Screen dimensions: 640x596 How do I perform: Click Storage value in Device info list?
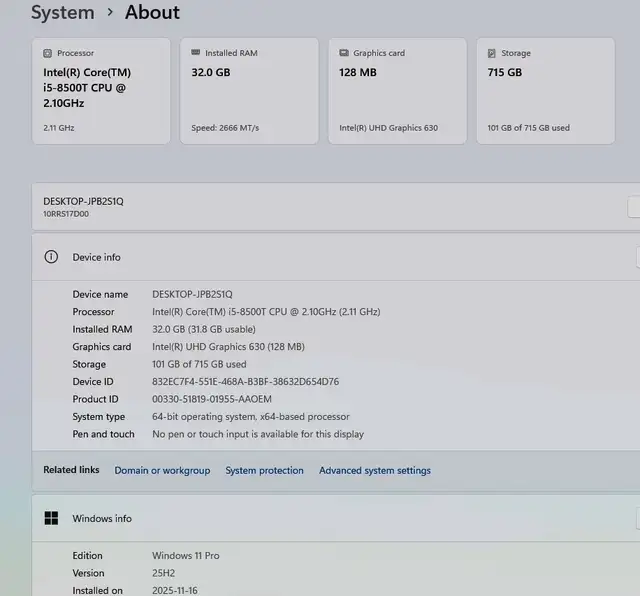(199, 364)
